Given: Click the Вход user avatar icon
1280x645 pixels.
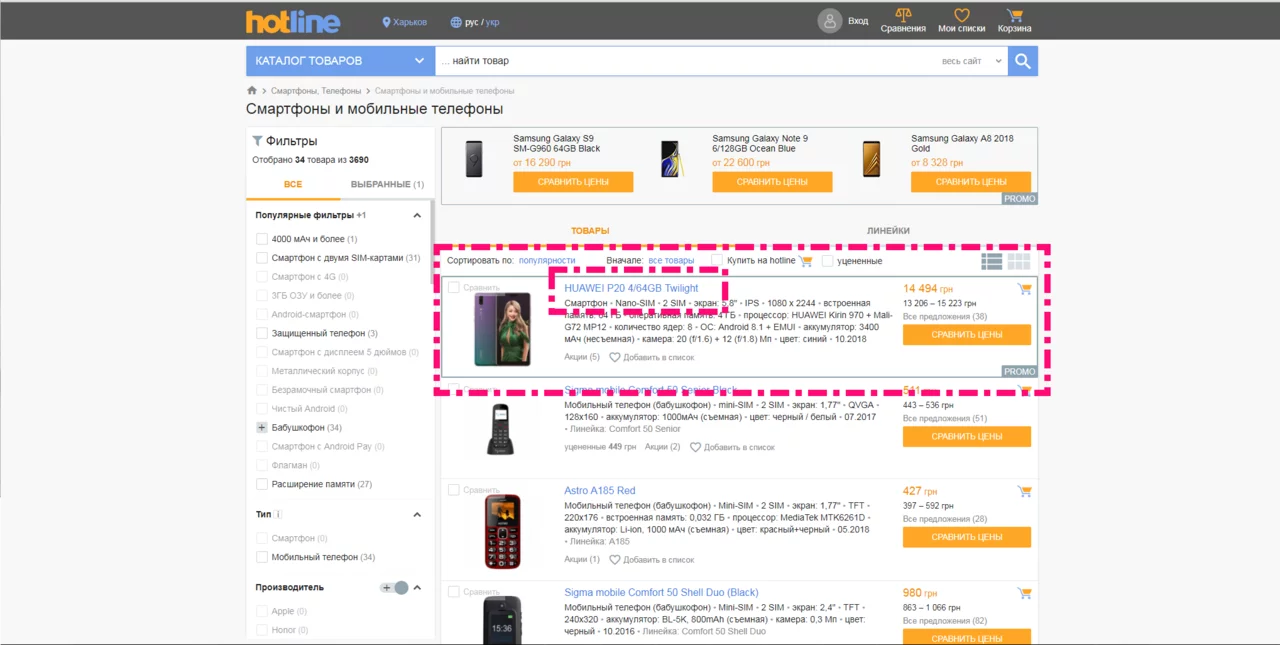Looking at the screenshot, I should coord(830,21).
